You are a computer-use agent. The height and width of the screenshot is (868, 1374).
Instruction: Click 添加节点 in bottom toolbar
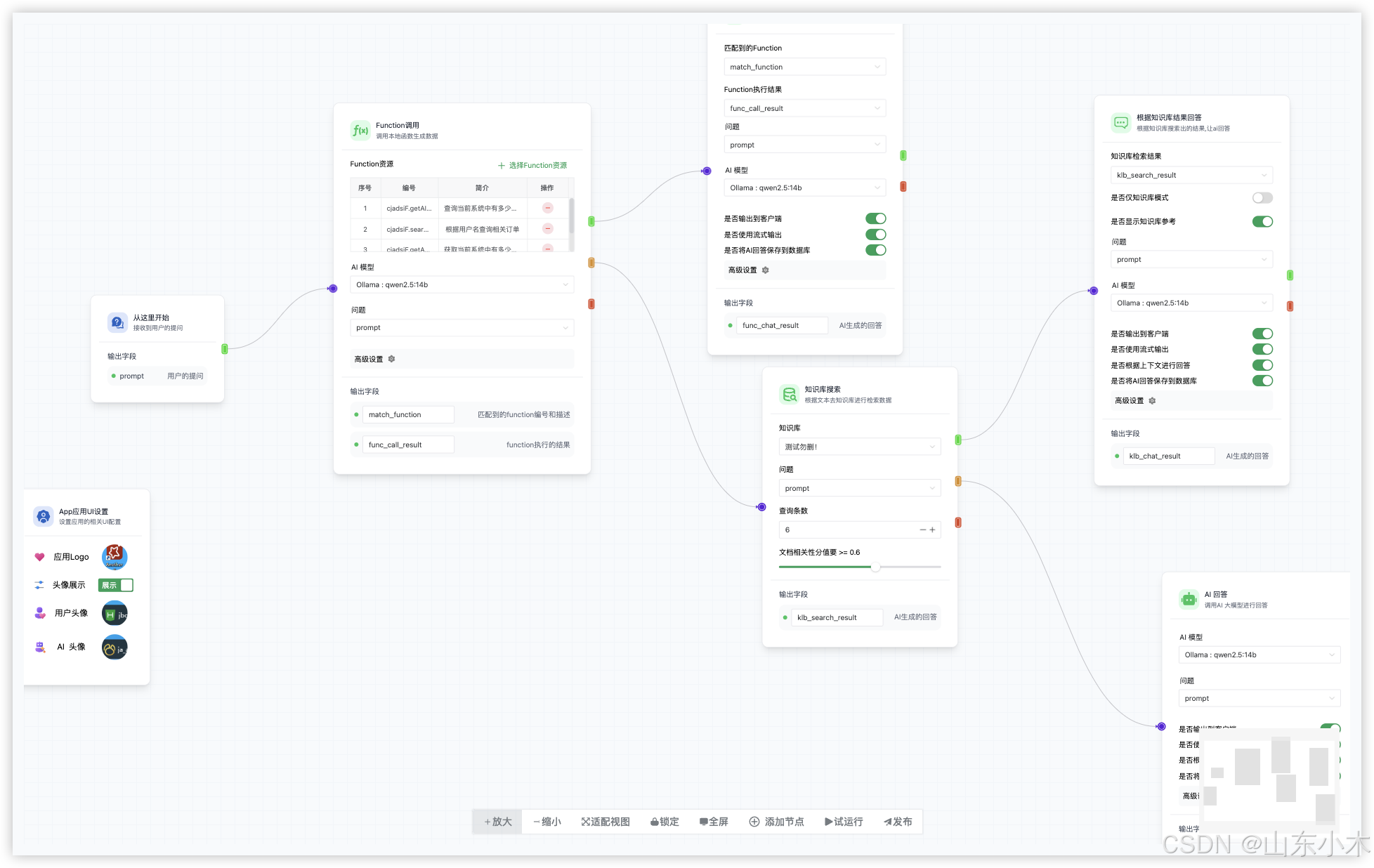[776, 822]
